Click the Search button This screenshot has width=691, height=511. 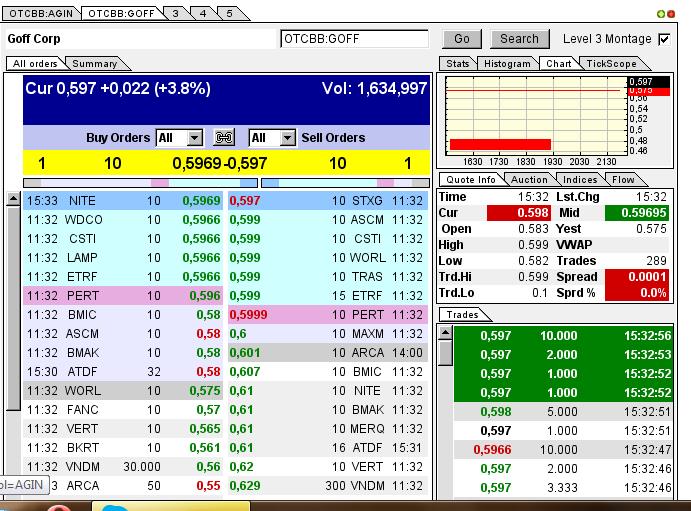(x=520, y=39)
